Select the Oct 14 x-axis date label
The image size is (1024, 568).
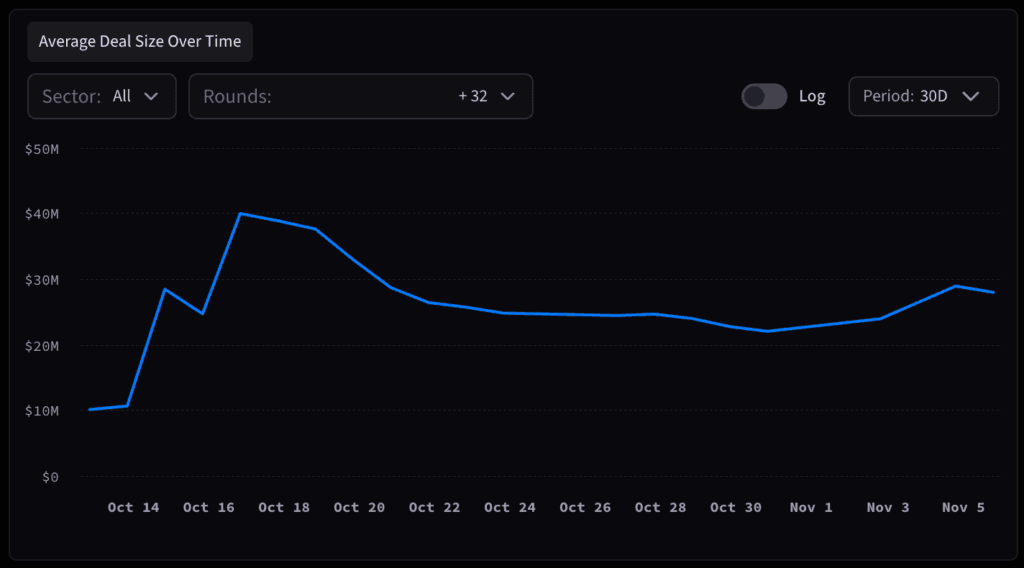pyautogui.click(x=133, y=507)
